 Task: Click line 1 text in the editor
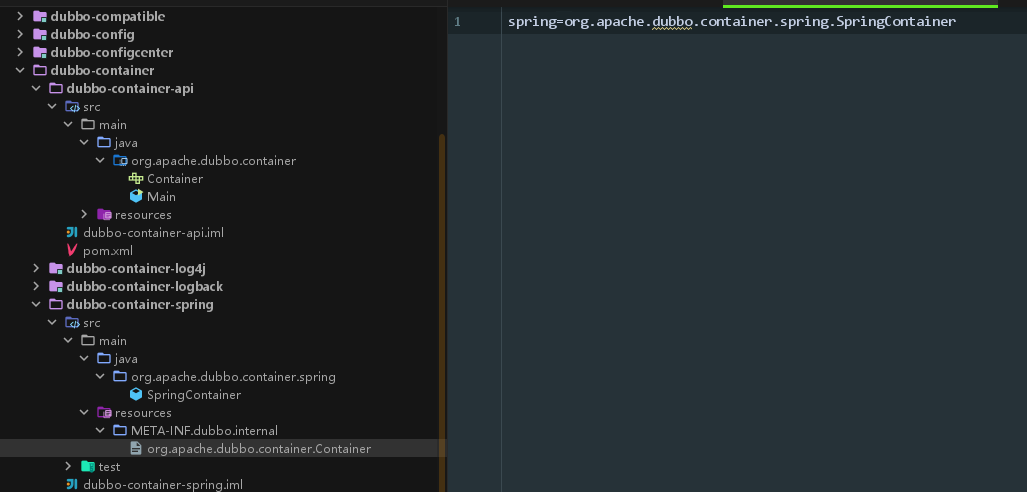[x=731, y=22]
